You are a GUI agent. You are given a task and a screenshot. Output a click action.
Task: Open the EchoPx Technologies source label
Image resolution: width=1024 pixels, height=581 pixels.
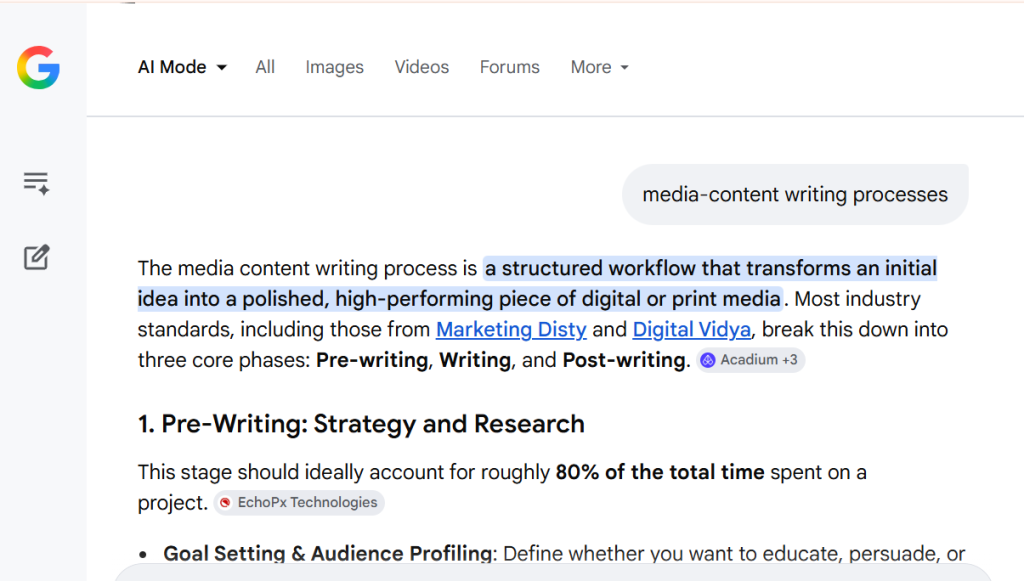tap(307, 503)
